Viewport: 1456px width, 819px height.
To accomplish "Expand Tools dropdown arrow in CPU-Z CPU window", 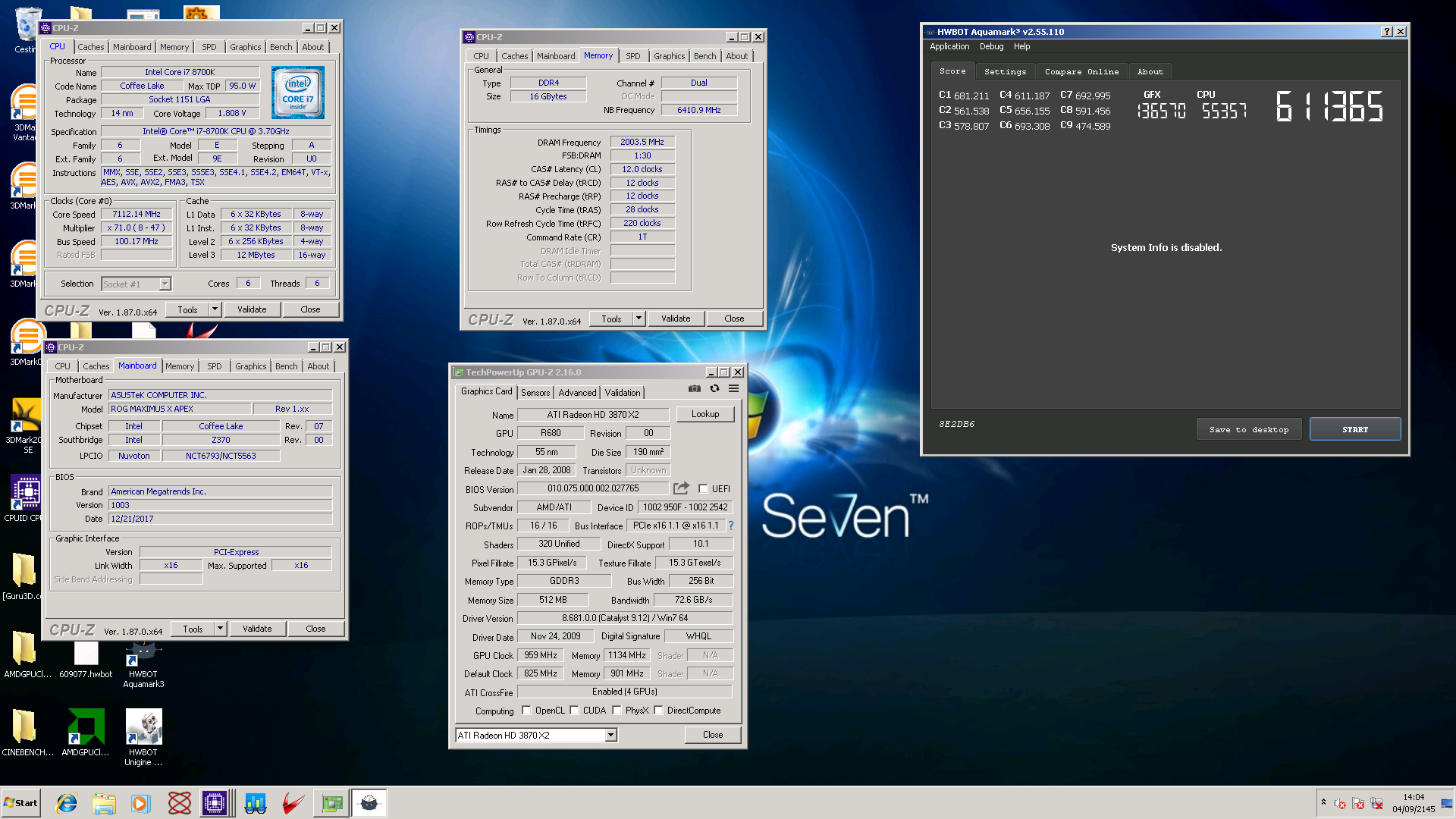I will (x=215, y=309).
